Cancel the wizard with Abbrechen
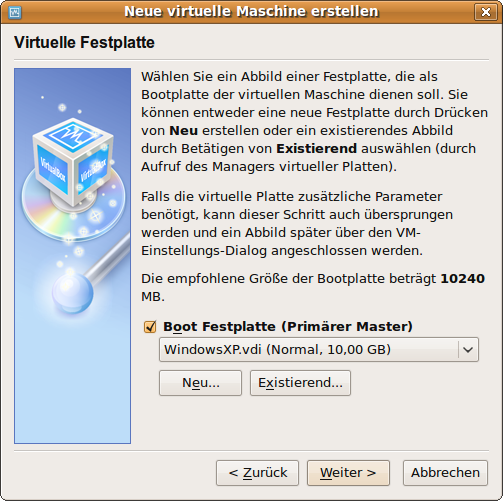 (x=445, y=473)
